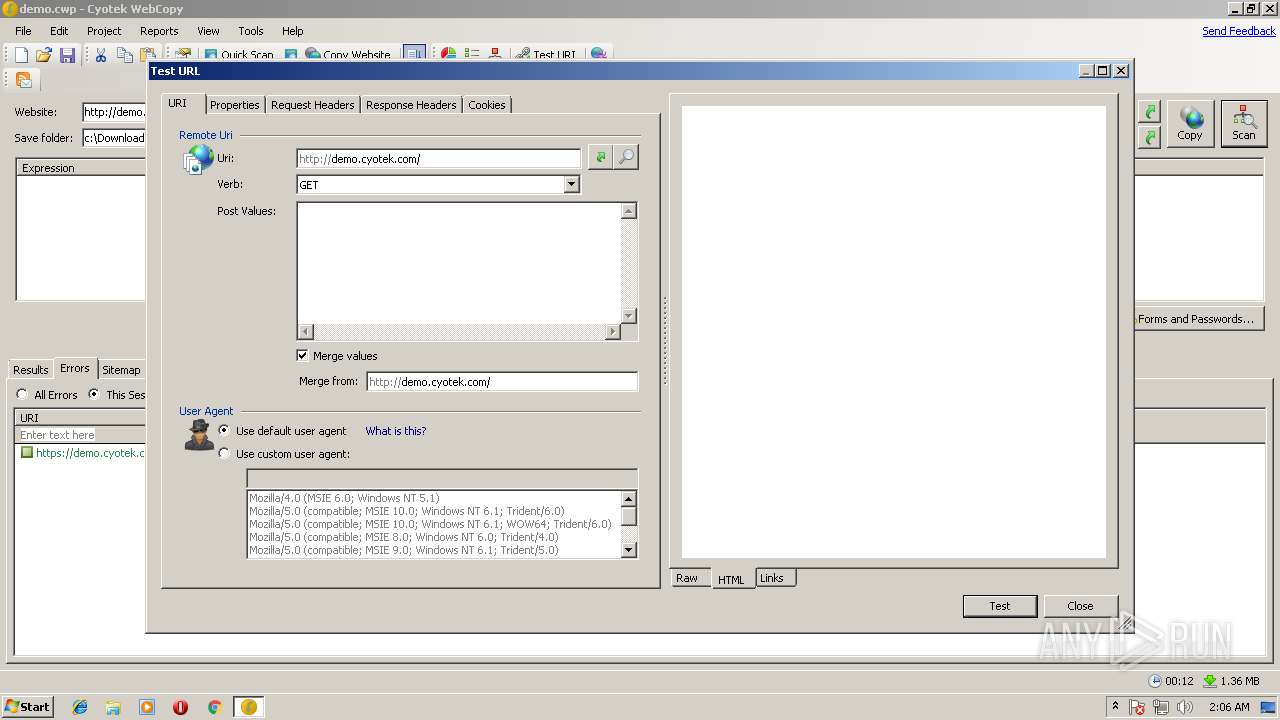Click the clock elapsed time status icon
Screen dimensions: 1280x720
[1156, 681]
